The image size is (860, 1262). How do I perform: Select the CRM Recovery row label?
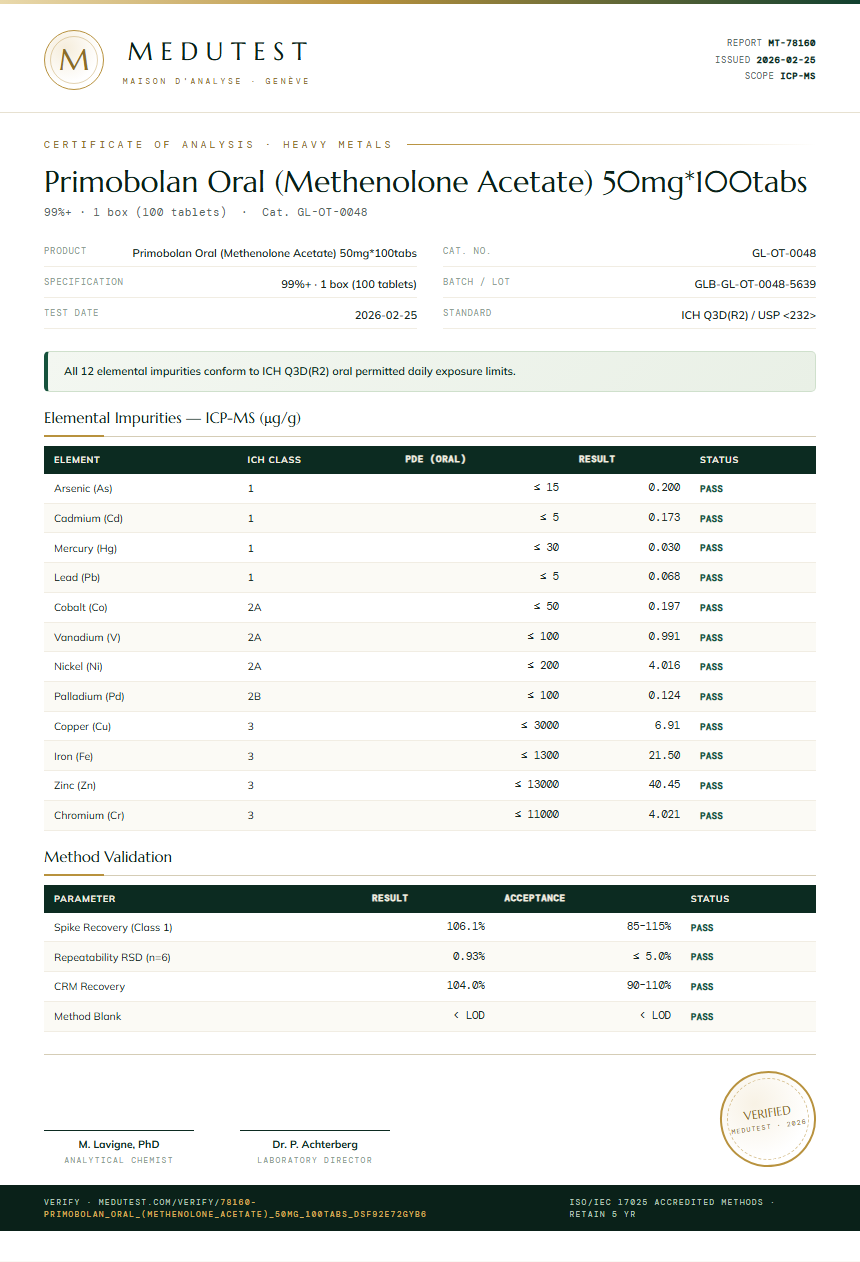coord(90,986)
